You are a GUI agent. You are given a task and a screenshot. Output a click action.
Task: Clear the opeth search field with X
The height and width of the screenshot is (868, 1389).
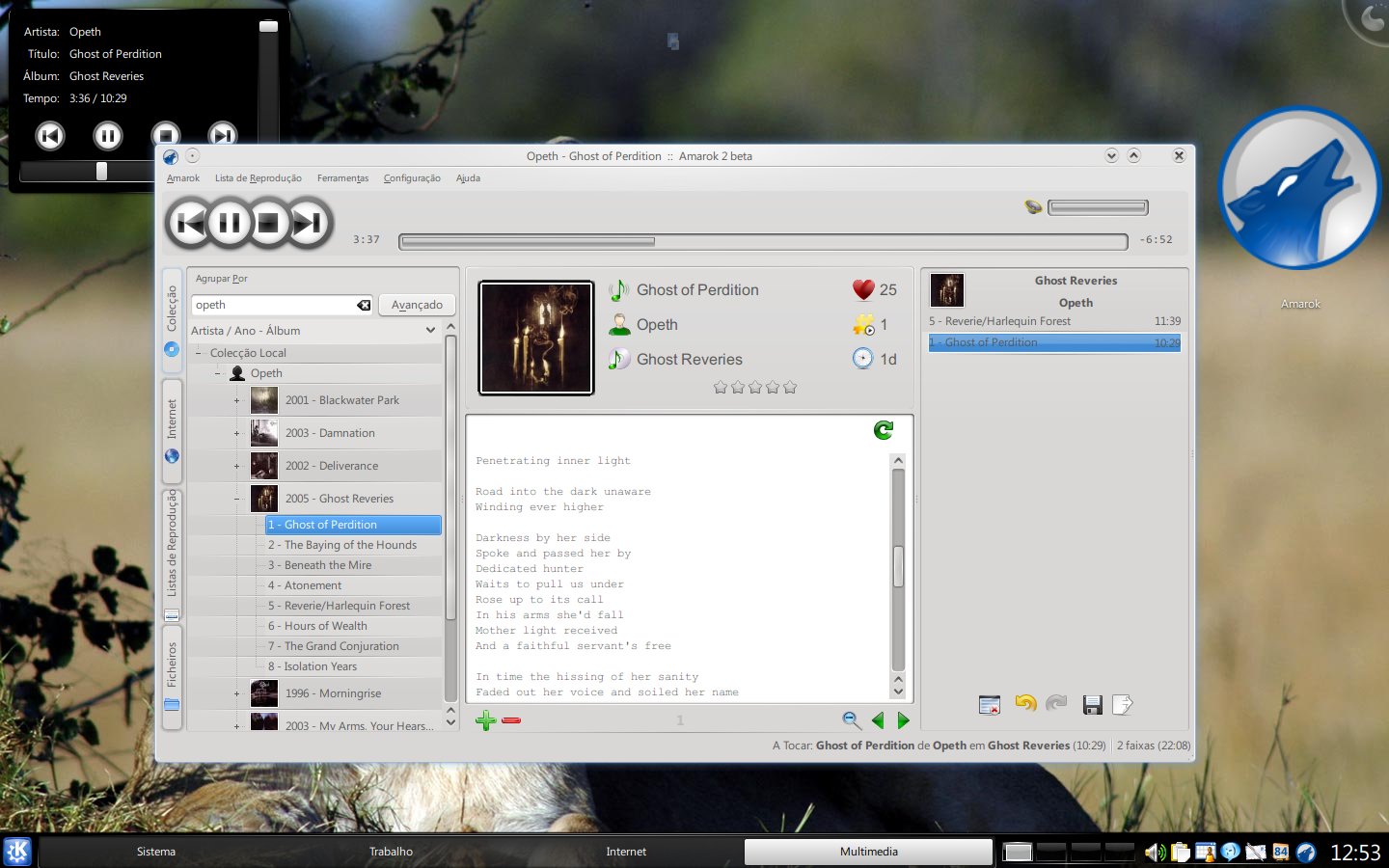pyautogui.click(x=364, y=305)
